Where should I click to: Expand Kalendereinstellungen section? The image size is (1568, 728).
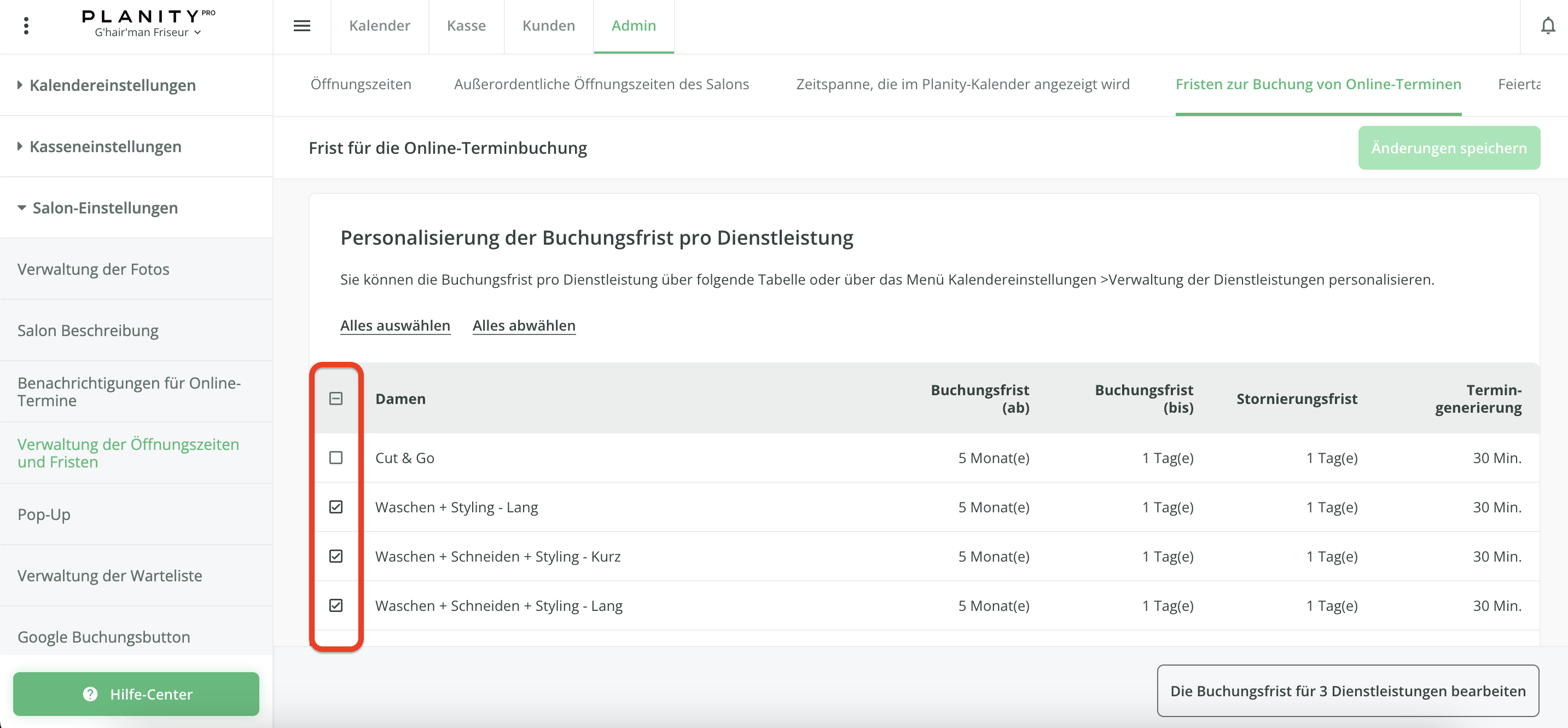click(113, 85)
